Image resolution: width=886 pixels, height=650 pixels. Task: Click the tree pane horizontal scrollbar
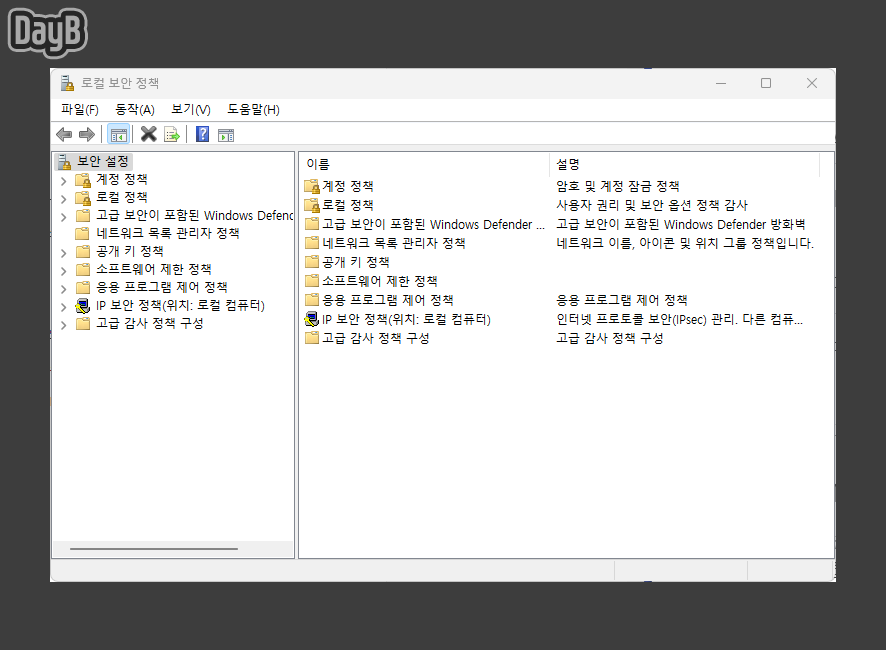(x=154, y=548)
